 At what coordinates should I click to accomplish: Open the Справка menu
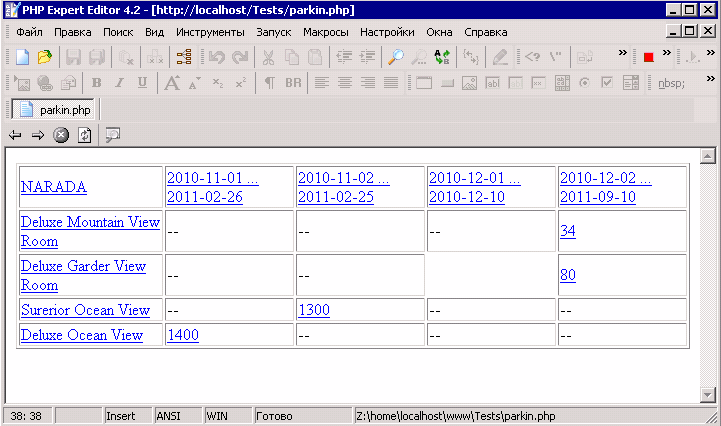click(x=486, y=32)
